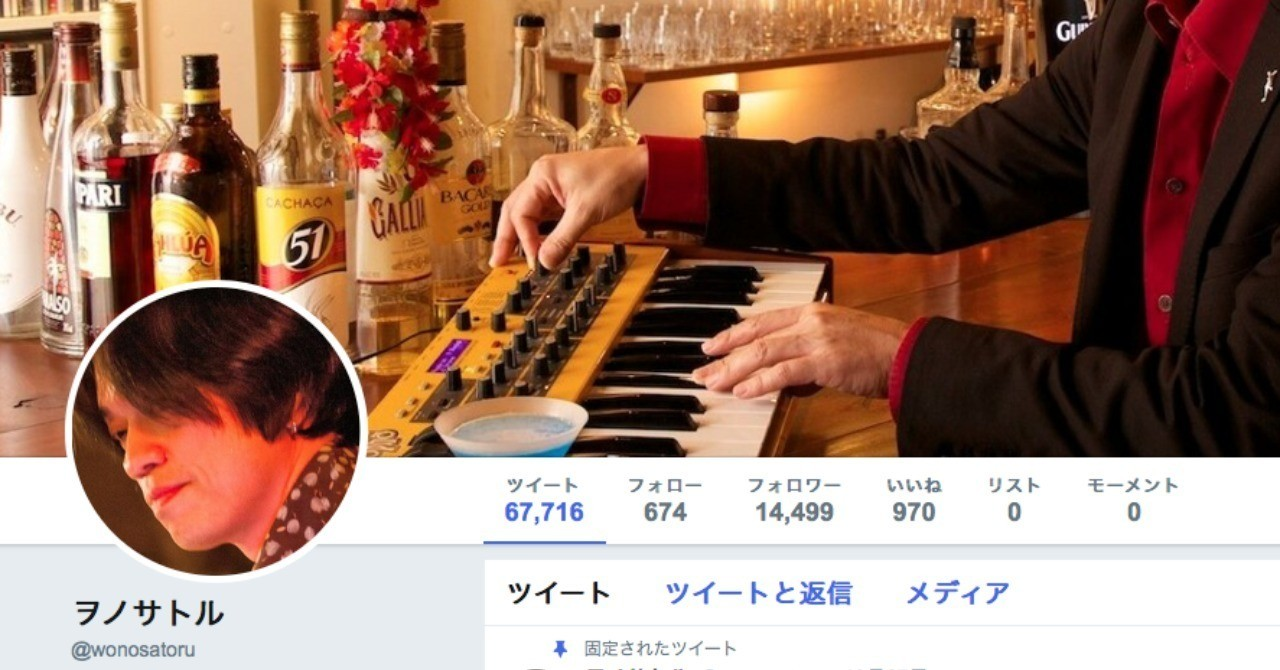Screen dimensions: 1280x670
Task: Click the pinned tweet pushpin icon
Action: 559,649
